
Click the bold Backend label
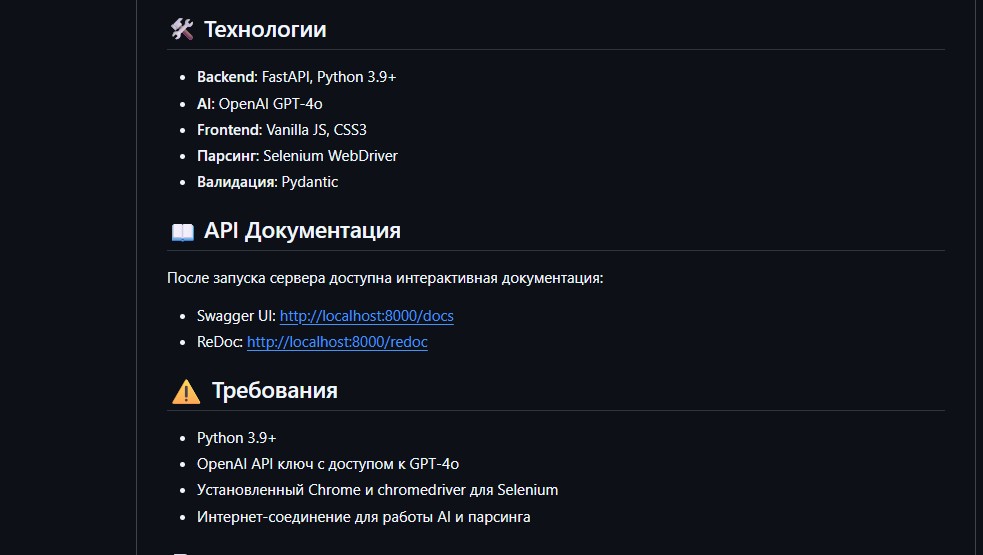pyautogui.click(x=226, y=77)
